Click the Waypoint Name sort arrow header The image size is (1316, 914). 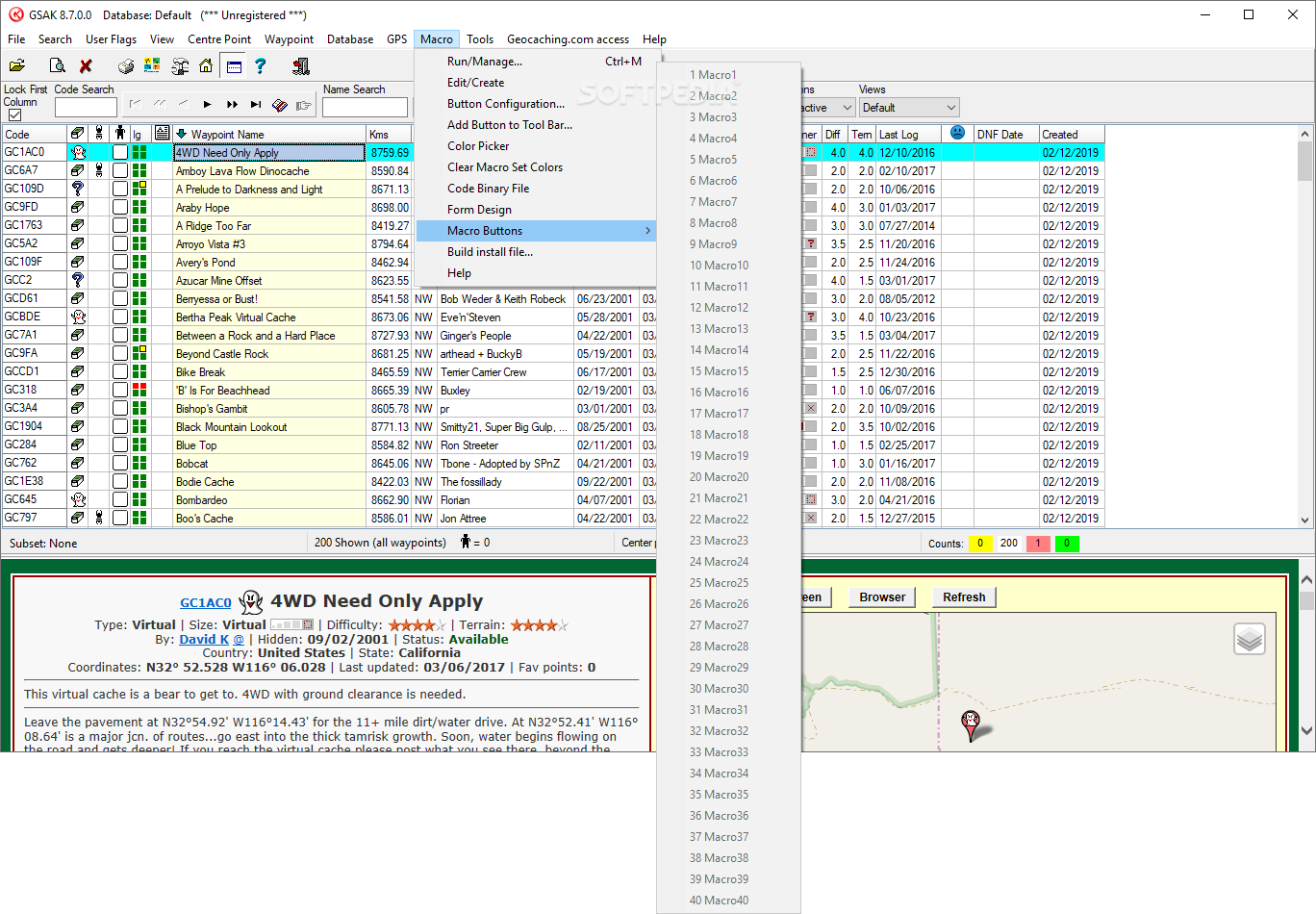181,134
